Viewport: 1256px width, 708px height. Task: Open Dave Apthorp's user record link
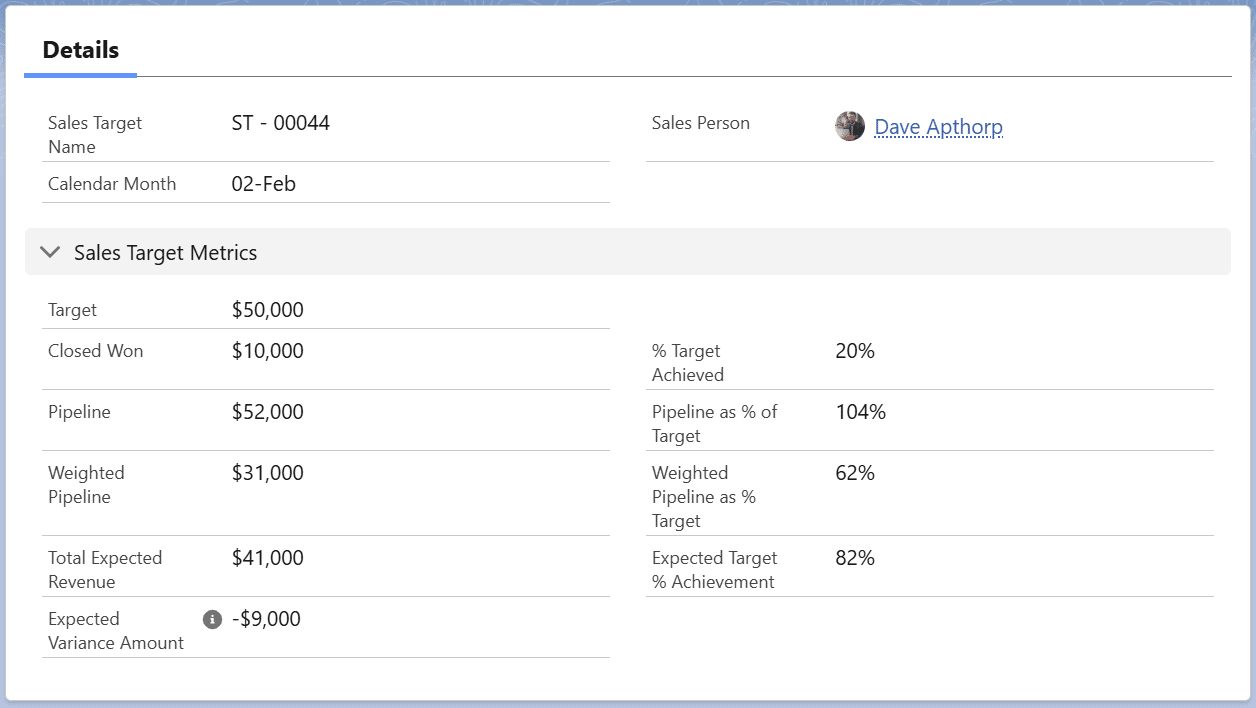point(938,127)
